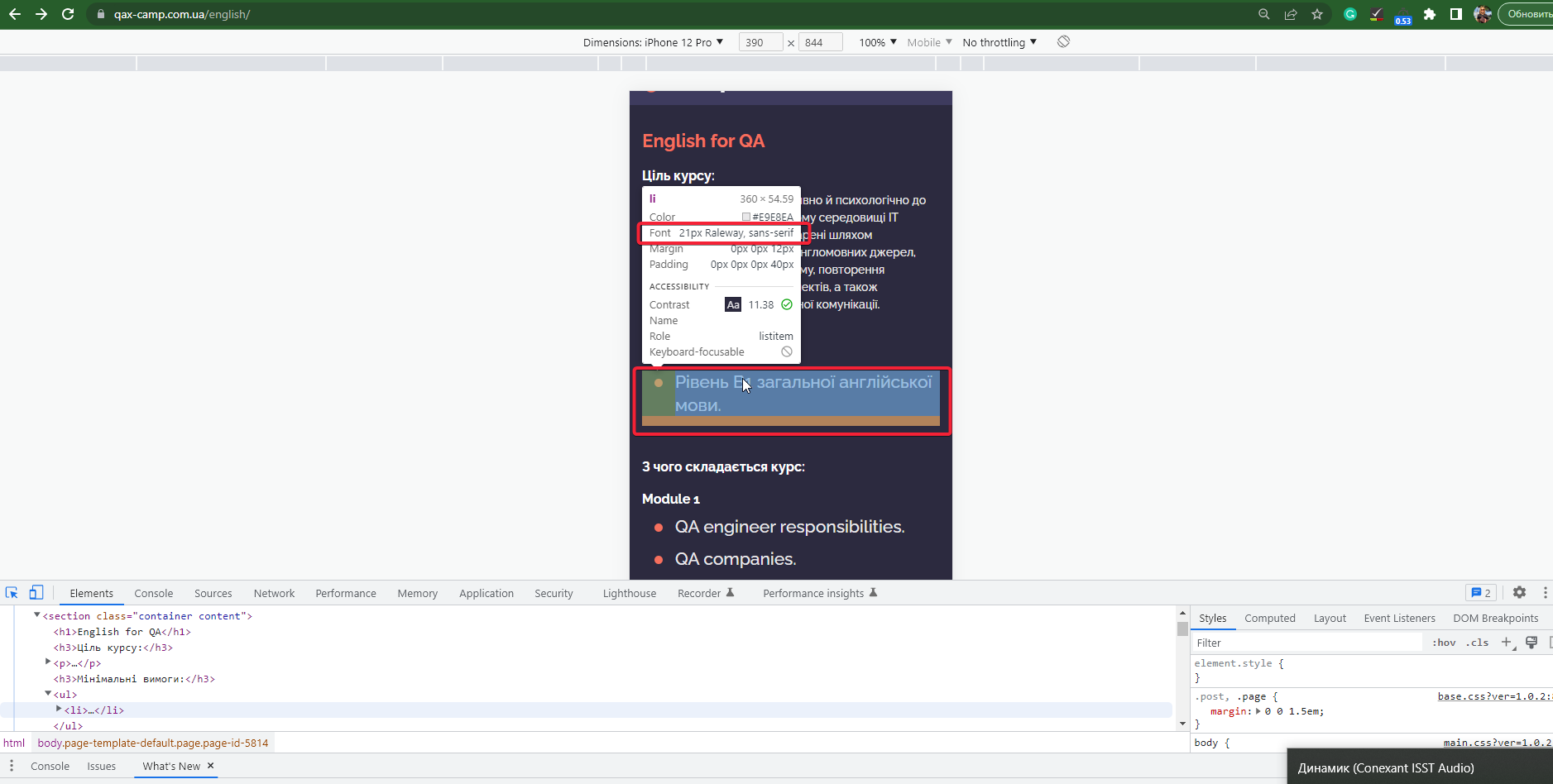The width and height of the screenshot is (1553, 784).
Task: Toggle rendering emulation icon beside the plus
Action: pyautogui.click(x=1532, y=643)
